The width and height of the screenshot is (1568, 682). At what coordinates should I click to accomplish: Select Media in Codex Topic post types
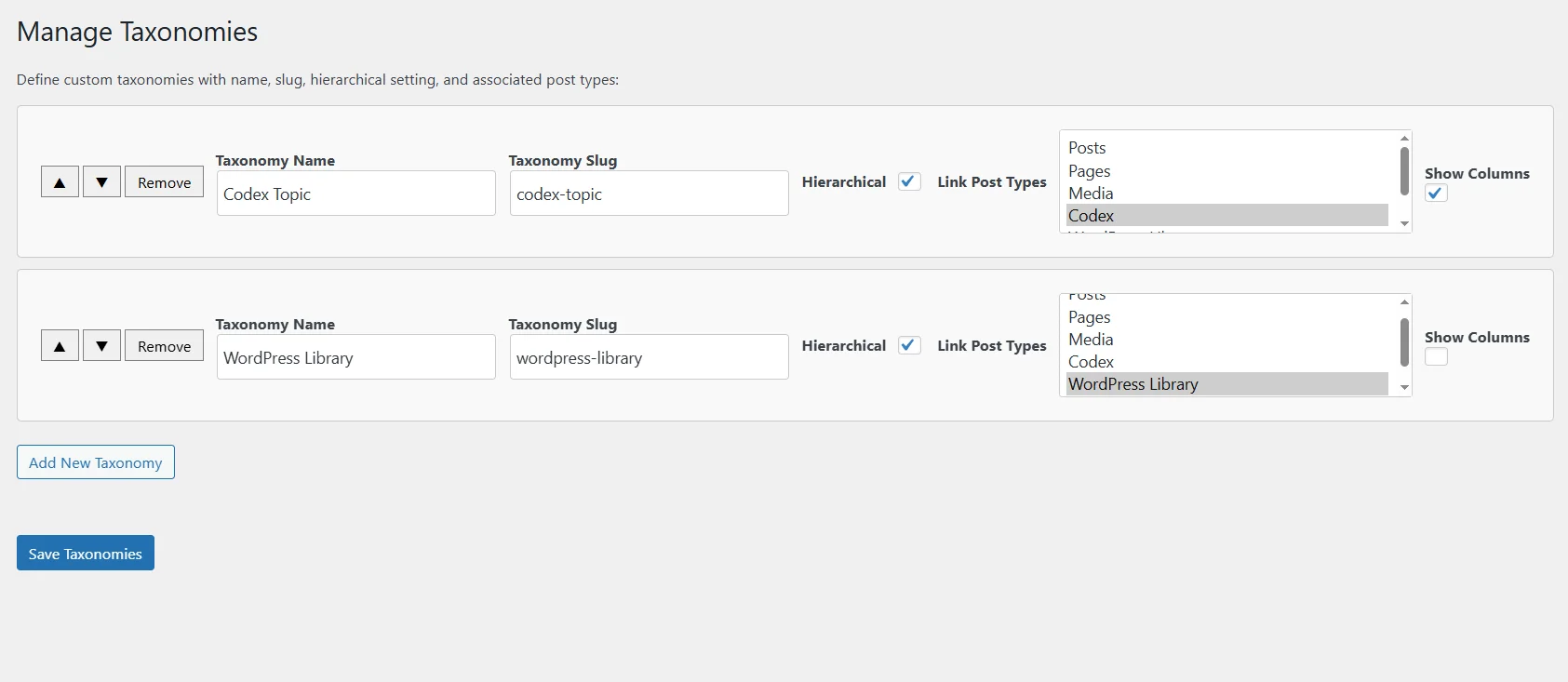(1091, 194)
